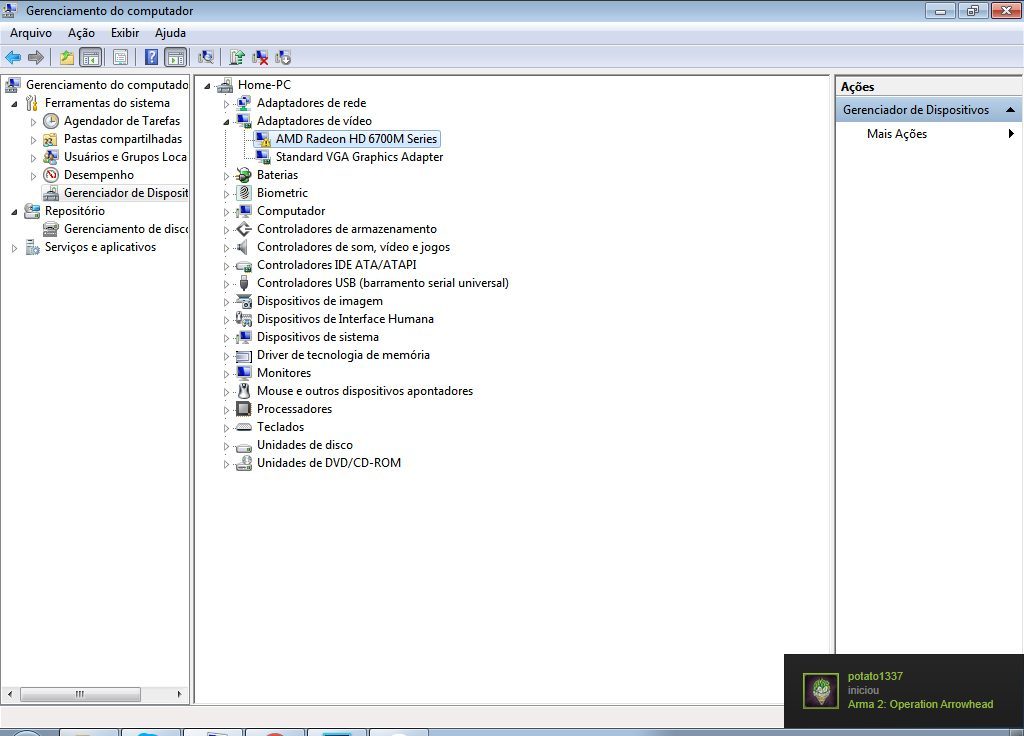Click the Up One Level folder icon

(x=67, y=57)
